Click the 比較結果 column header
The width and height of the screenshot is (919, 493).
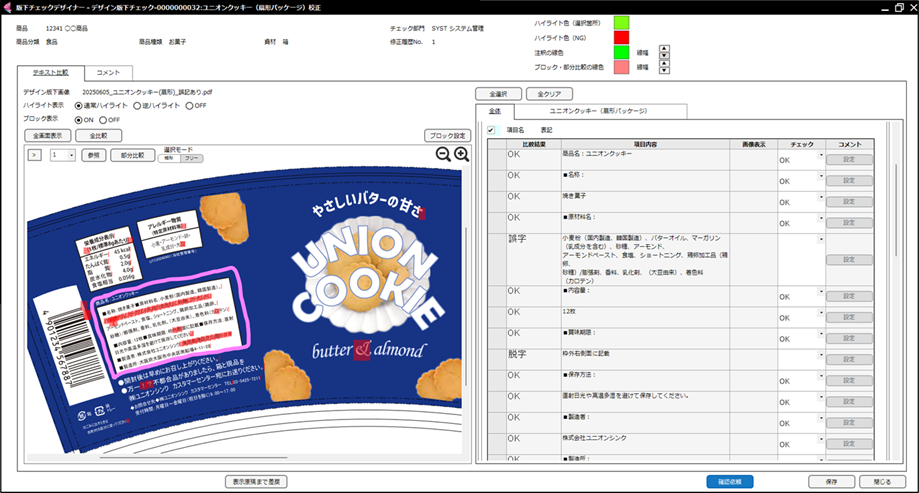pos(534,144)
